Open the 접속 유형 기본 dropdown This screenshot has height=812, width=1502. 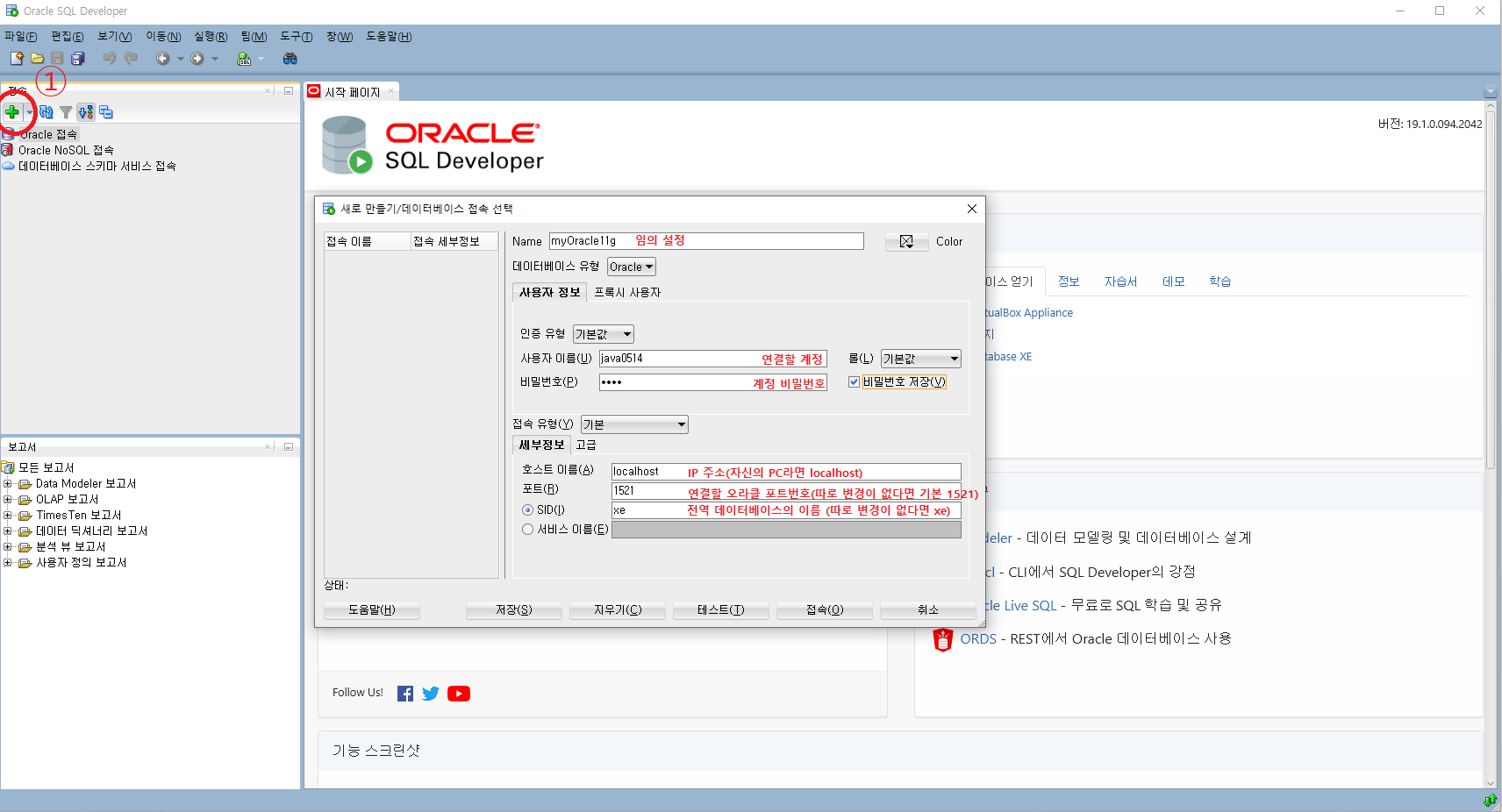click(x=634, y=424)
